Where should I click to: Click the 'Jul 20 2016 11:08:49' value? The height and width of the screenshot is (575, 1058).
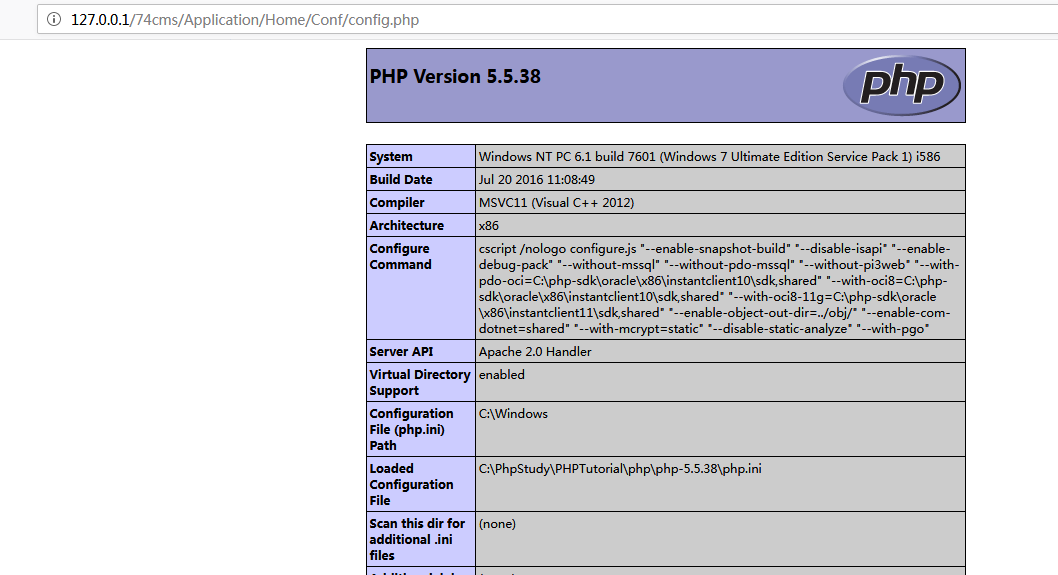click(536, 180)
